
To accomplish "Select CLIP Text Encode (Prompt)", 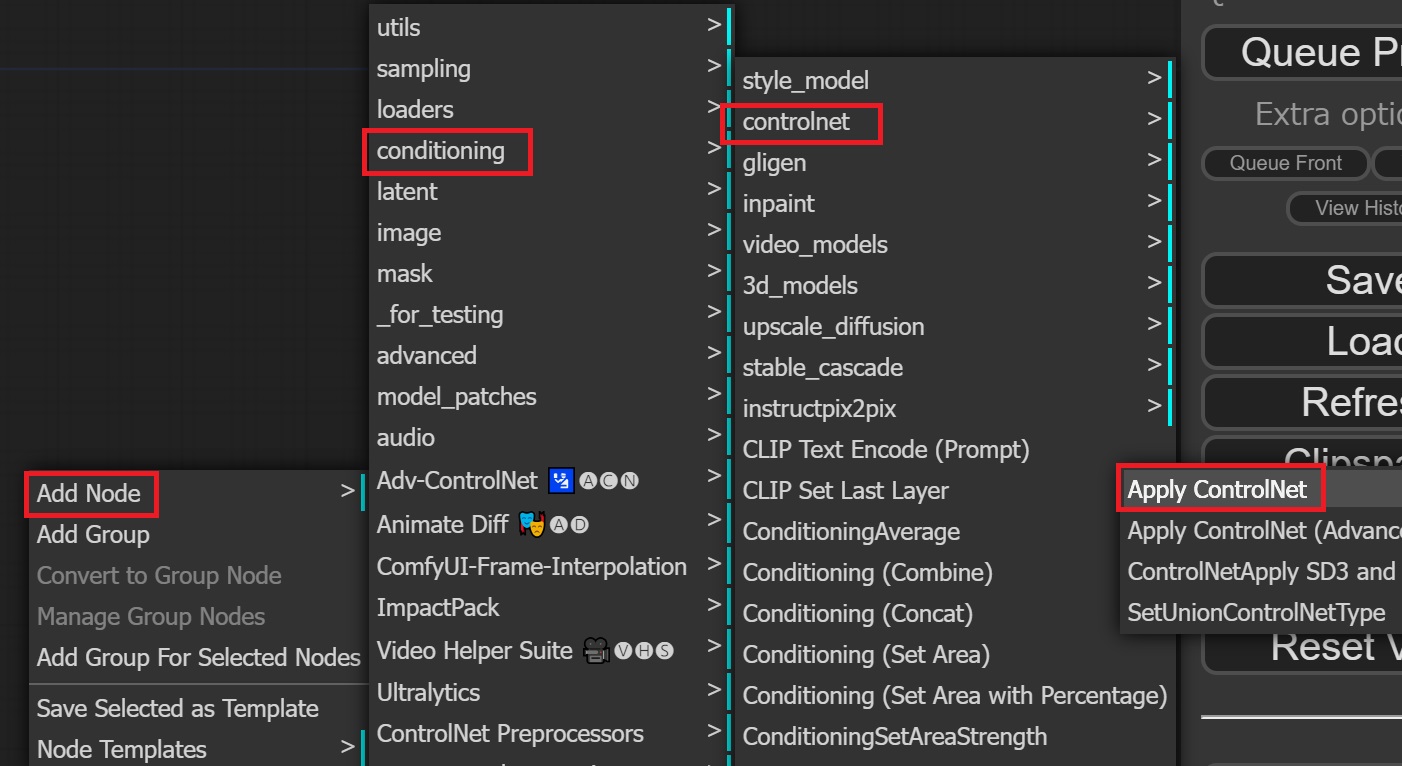I will pos(885,449).
